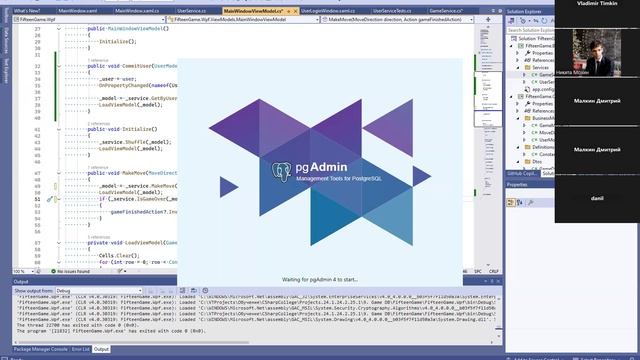The width and height of the screenshot is (640, 360).
Task: Click the Data Sources vertical side tab
Action: click(6, 40)
